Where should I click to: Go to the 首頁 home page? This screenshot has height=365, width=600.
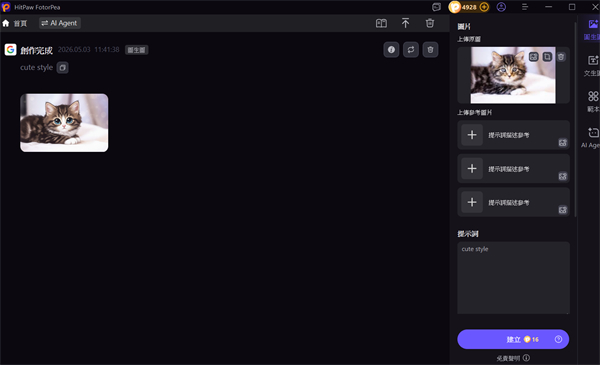tap(15, 23)
